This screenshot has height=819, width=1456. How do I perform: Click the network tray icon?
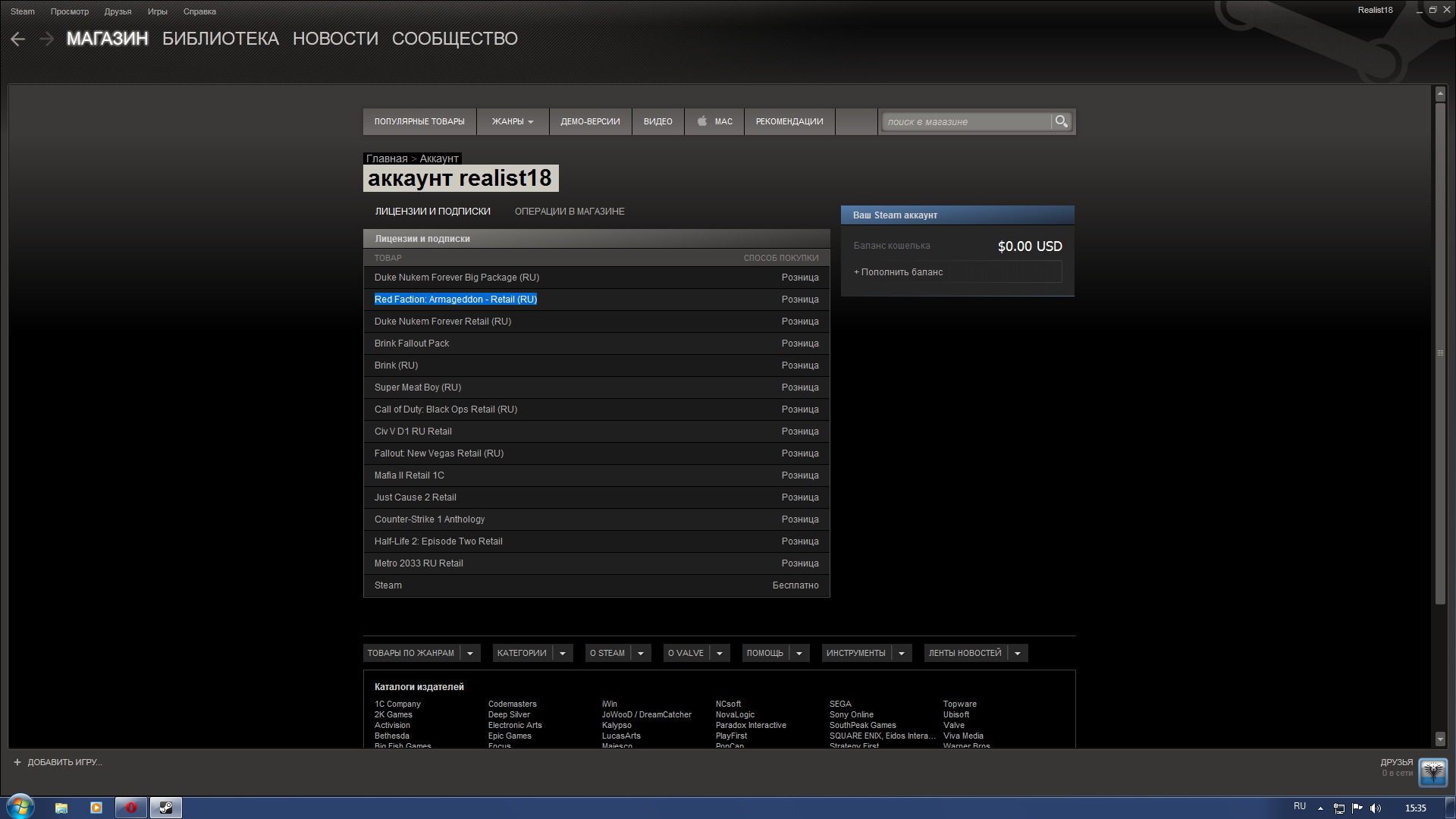[1339, 808]
